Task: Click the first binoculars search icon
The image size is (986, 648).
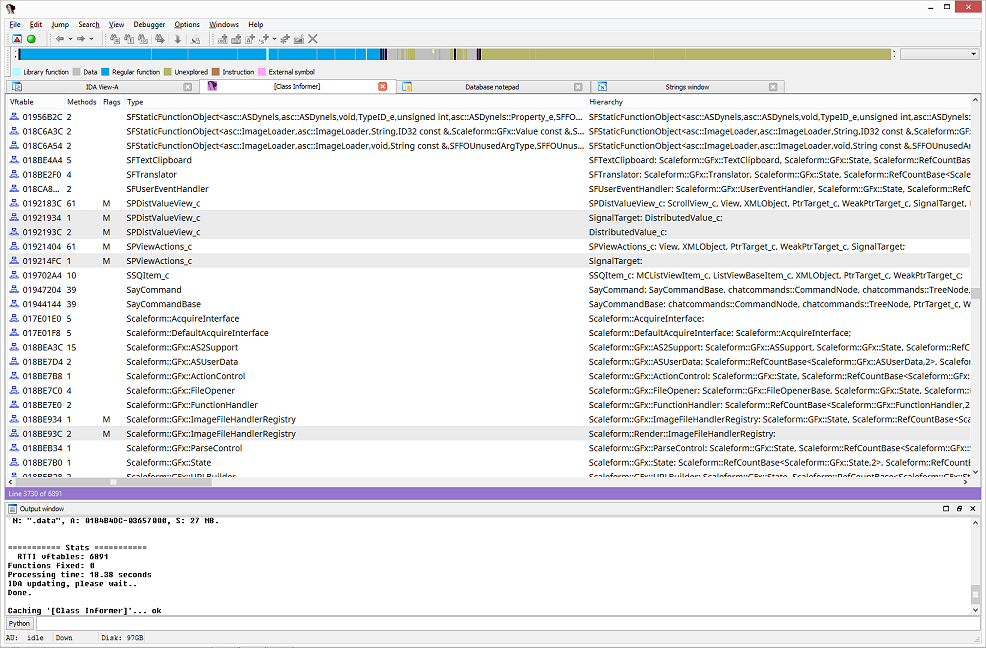Action: click(x=115, y=39)
